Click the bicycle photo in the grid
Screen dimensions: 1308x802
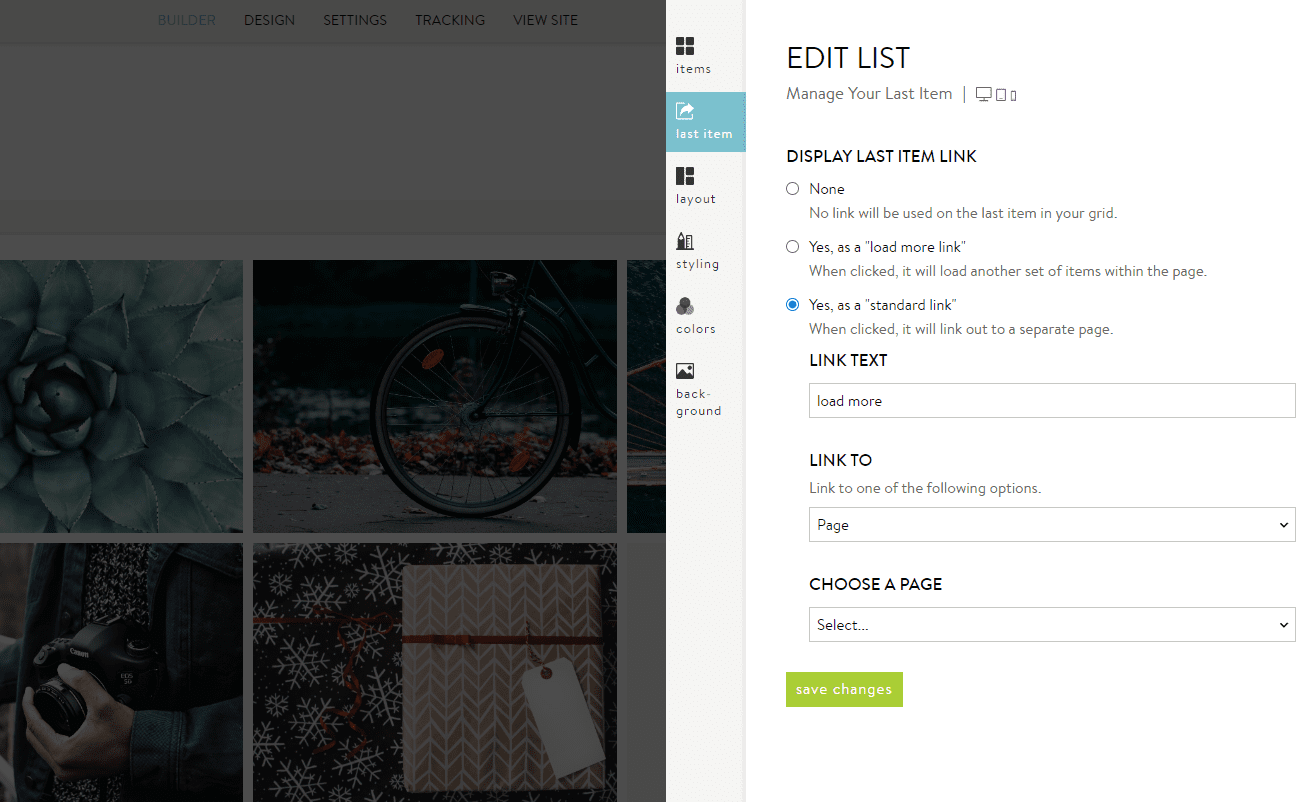coord(435,396)
